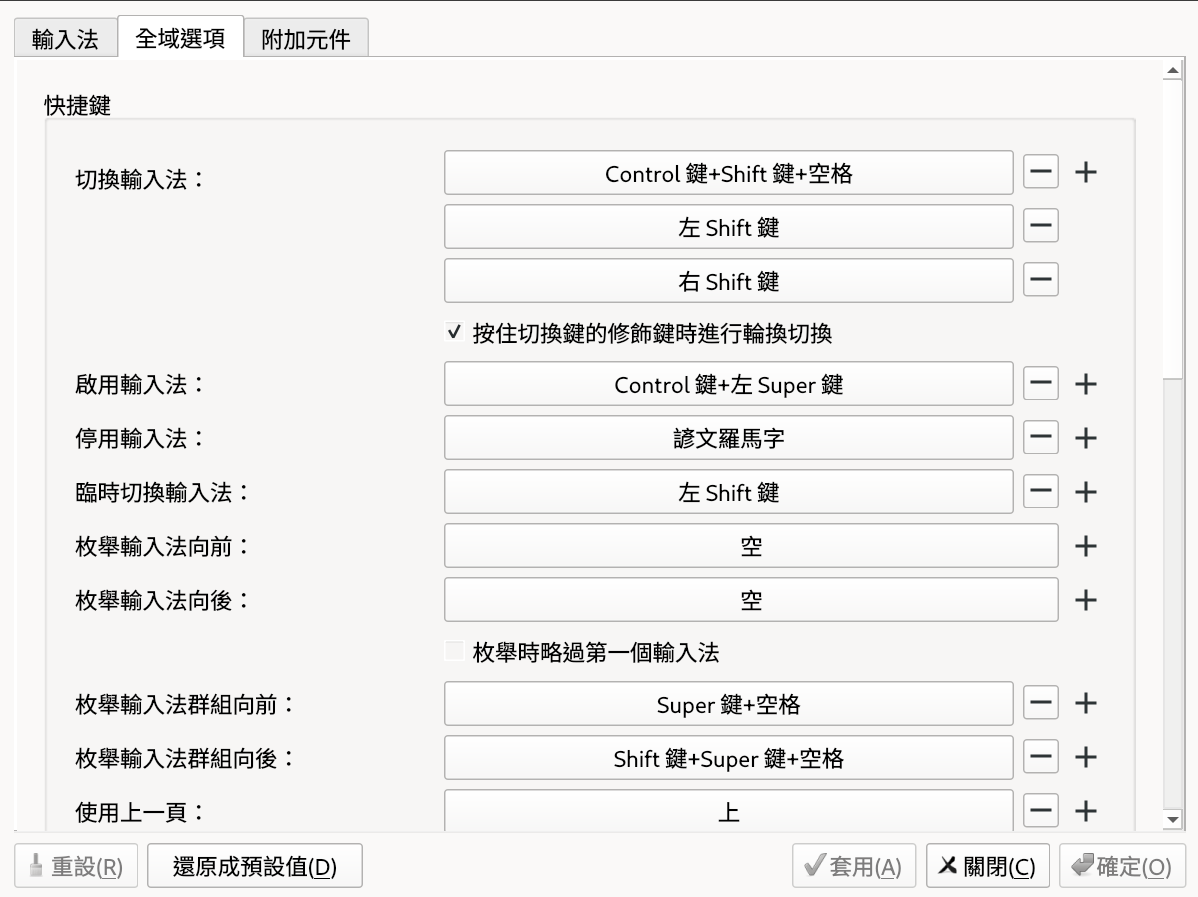The image size is (1198, 897).
Task: Add a shortcut for 枚舉輸入法群組向後
Action: pos(1085,758)
